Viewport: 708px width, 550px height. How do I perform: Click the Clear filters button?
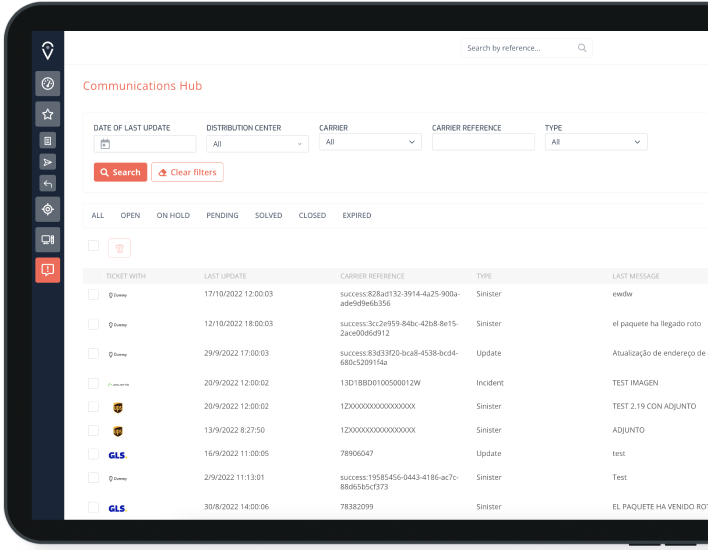(x=187, y=172)
